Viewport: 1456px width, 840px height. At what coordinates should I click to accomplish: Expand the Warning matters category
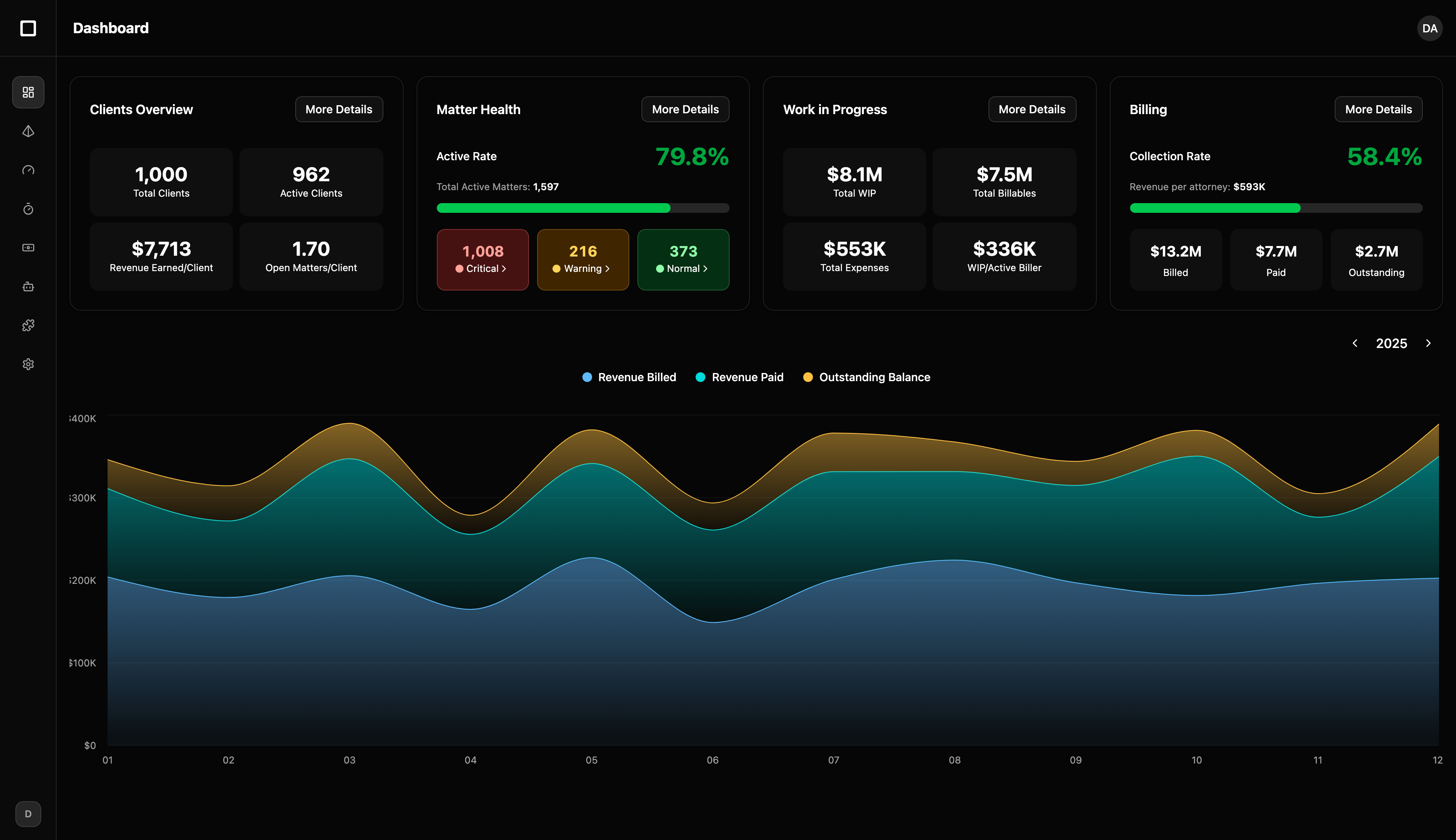[583, 260]
